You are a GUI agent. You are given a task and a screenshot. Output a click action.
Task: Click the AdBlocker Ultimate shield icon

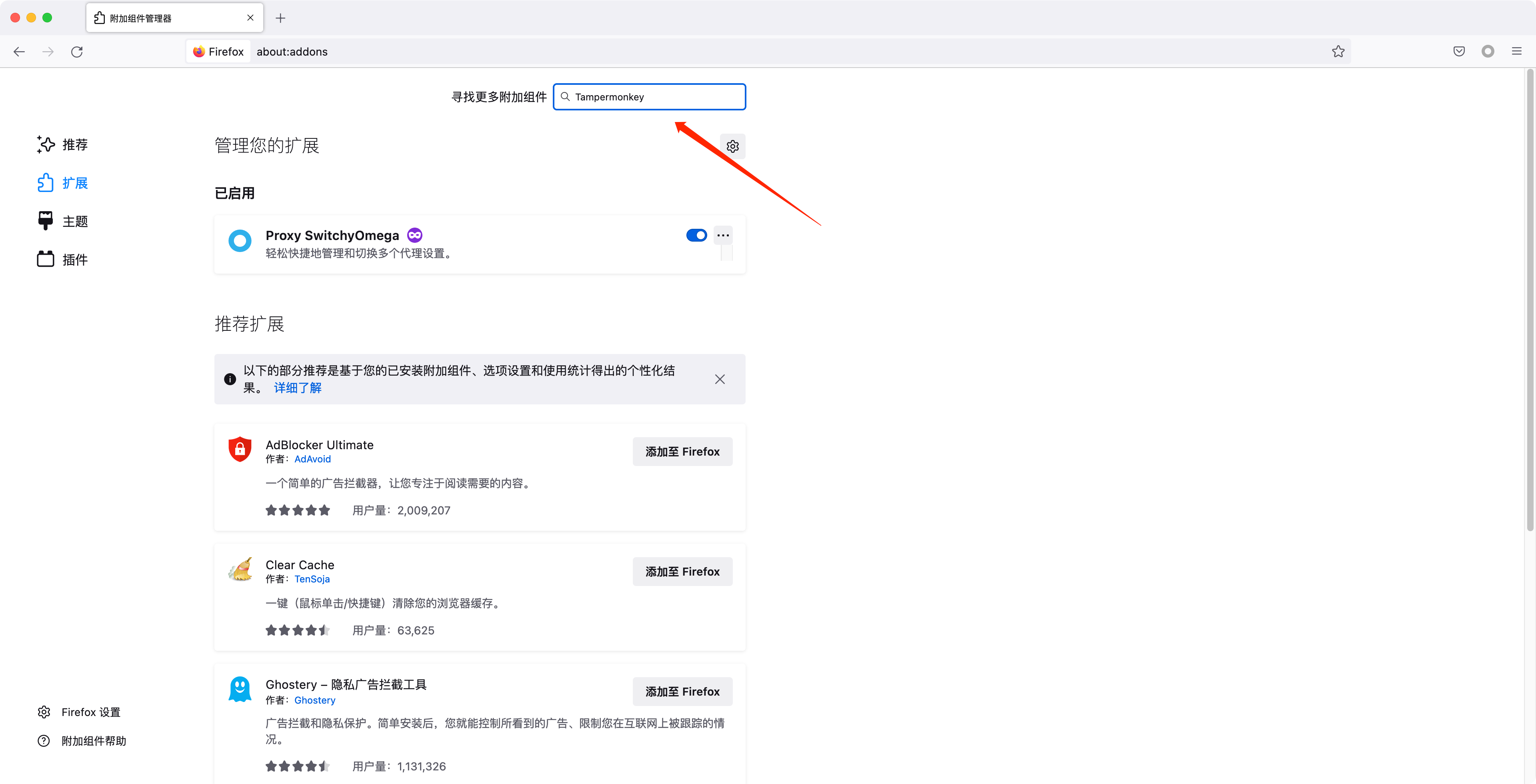point(240,449)
